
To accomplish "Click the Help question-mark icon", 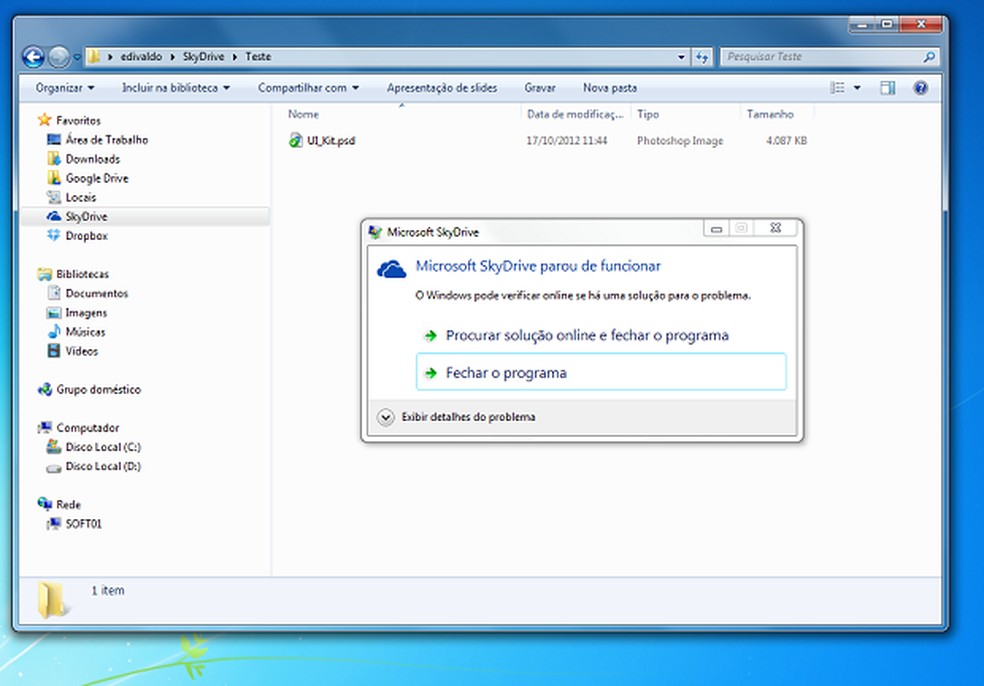I will (x=919, y=88).
